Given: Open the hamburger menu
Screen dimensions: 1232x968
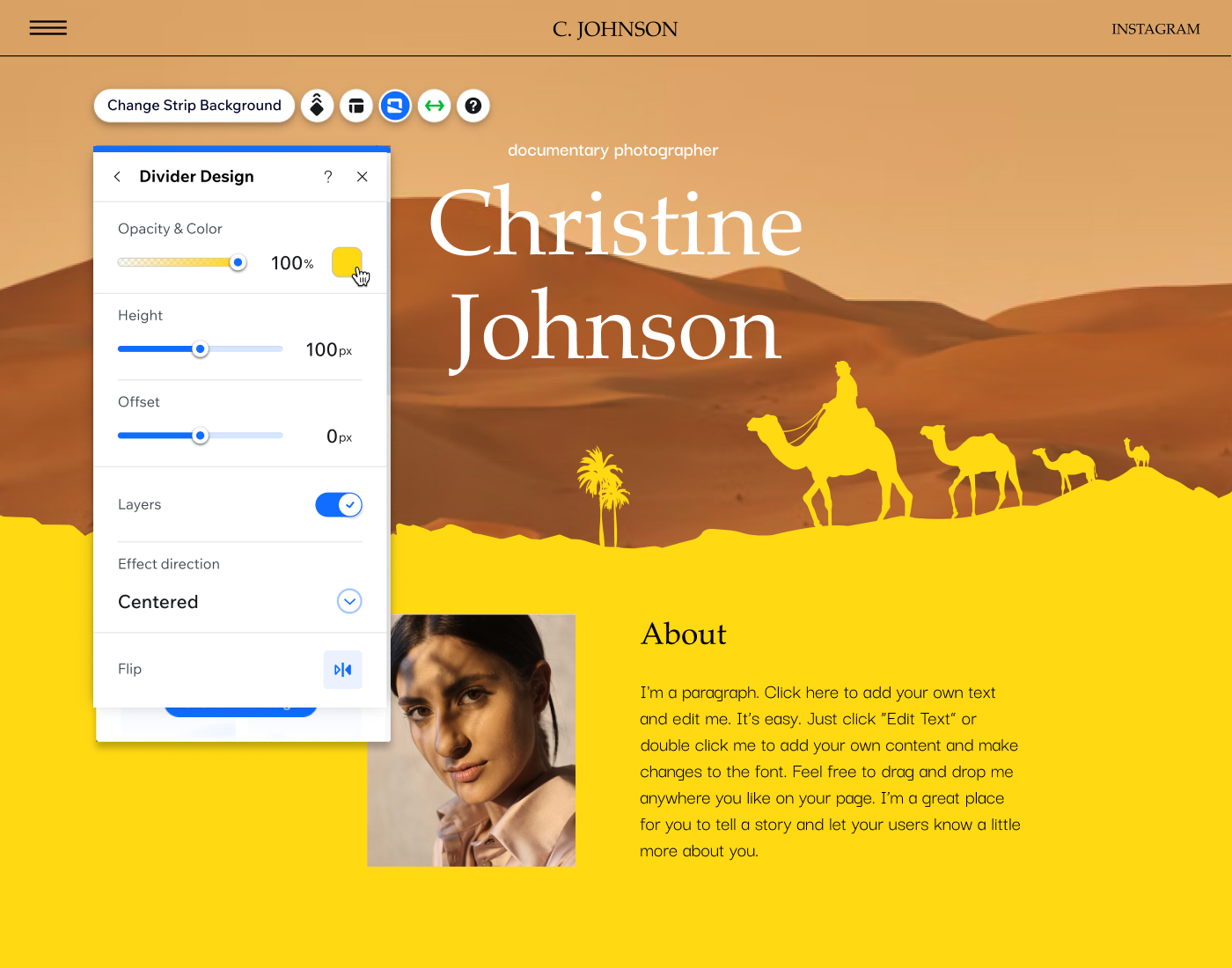Looking at the screenshot, I should [48, 28].
